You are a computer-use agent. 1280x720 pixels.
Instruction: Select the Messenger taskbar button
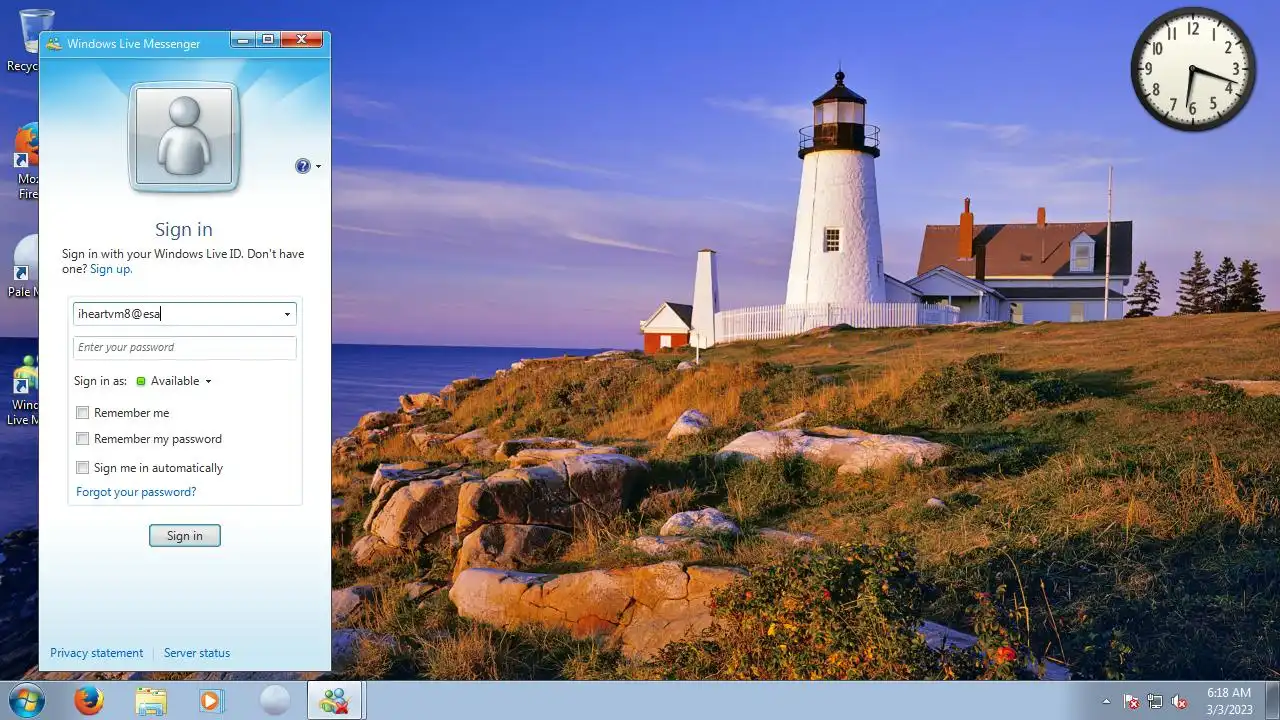334,701
